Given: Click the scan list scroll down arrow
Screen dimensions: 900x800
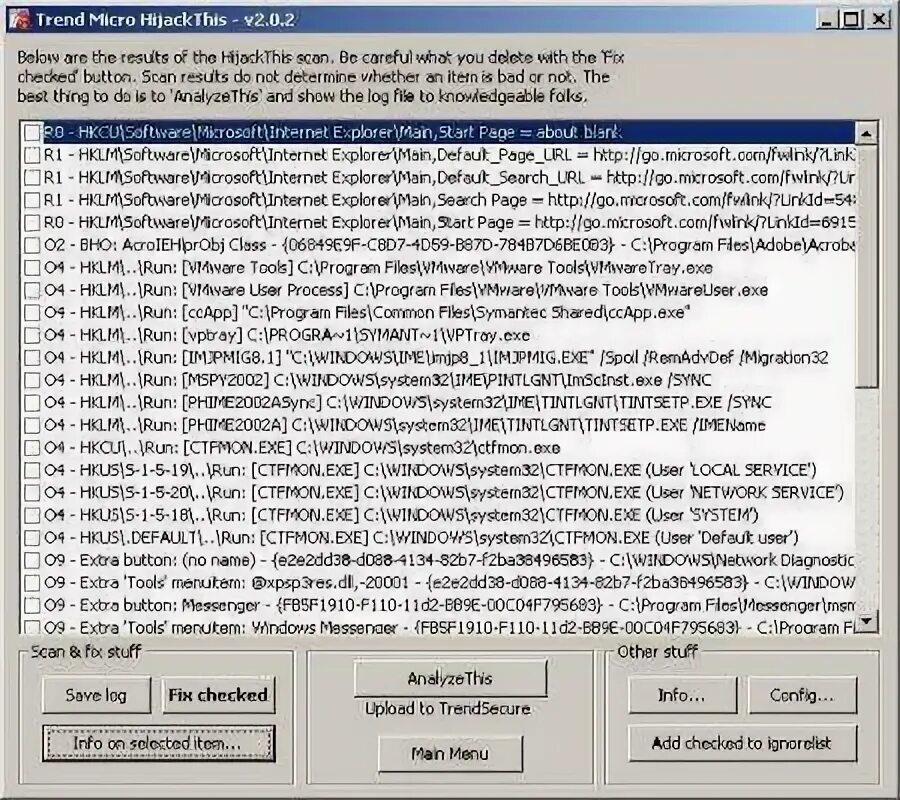Looking at the screenshot, I should click(x=866, y=620).
